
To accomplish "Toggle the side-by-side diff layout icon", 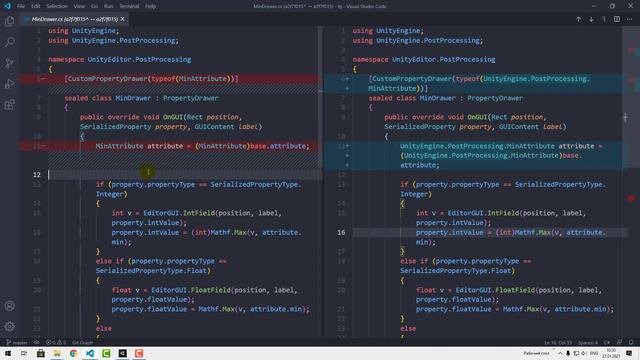I will coord(617,19).
